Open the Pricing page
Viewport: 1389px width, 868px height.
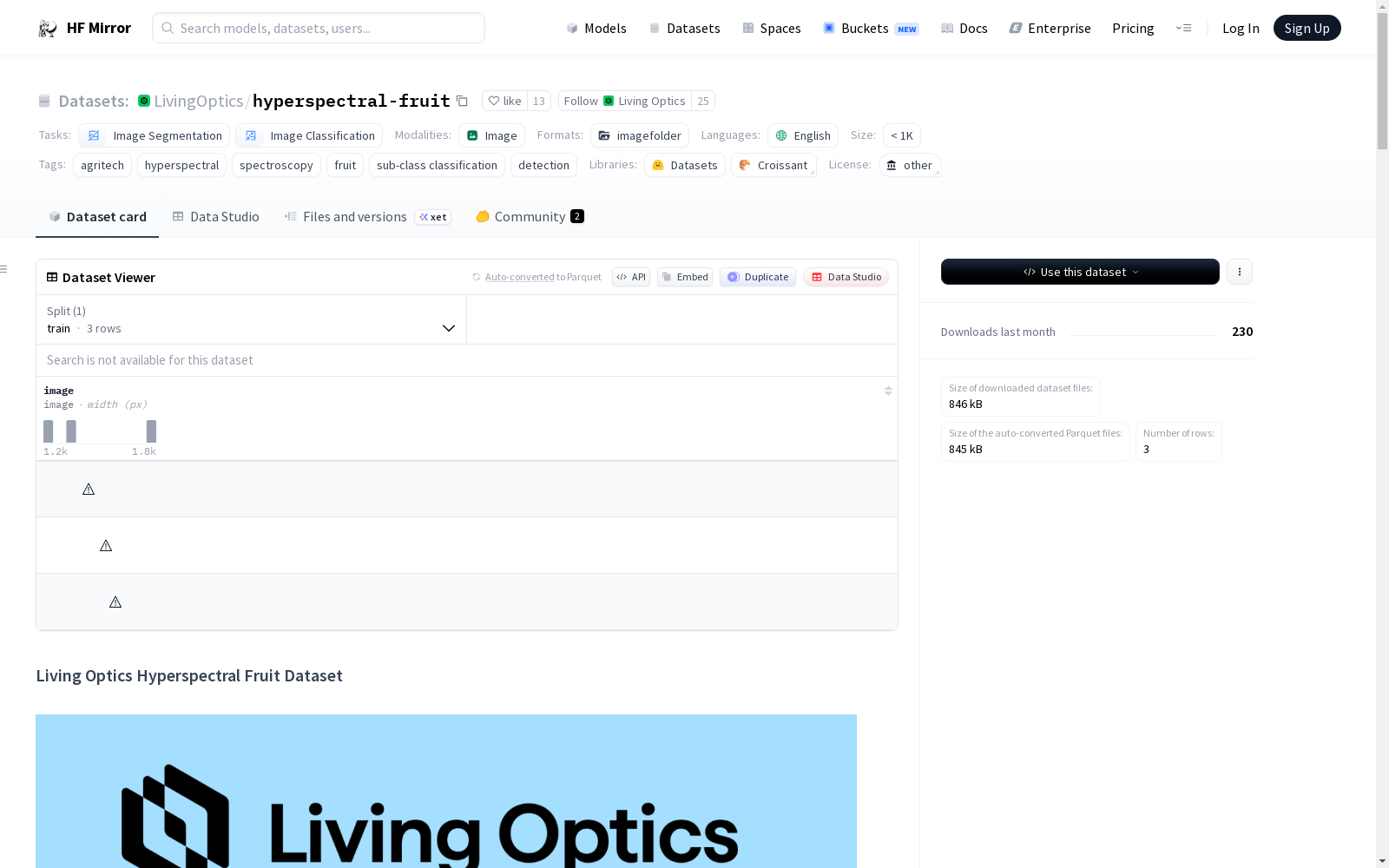click(x=1133, y=29)
